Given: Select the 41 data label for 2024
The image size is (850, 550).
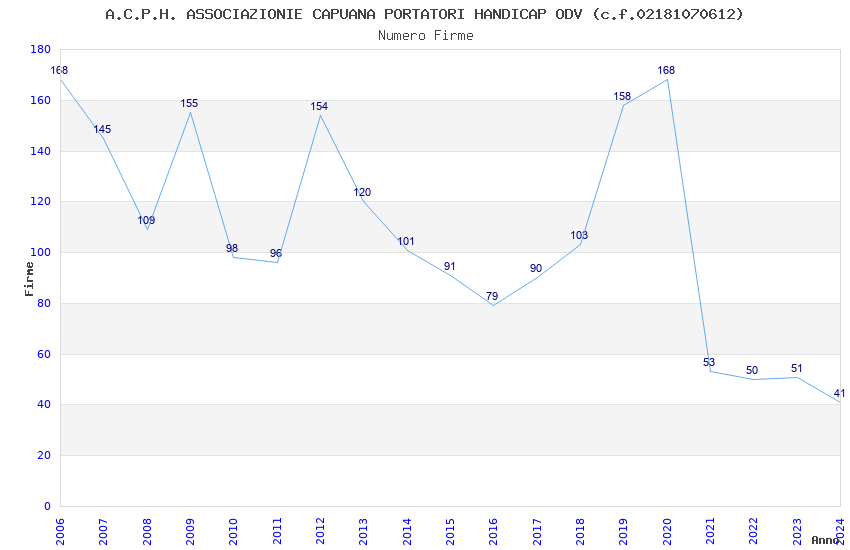Looking at the screenshot, I should pyautogui.click(x=840, y=393).
